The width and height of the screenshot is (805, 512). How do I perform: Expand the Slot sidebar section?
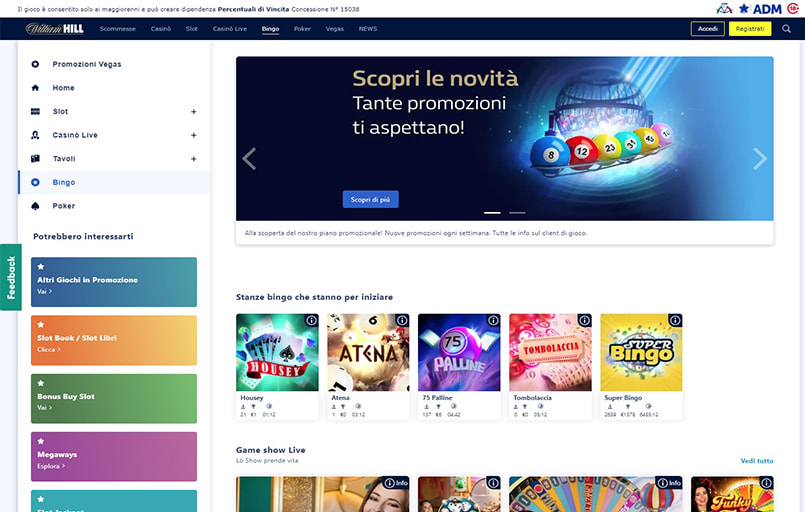194,111
